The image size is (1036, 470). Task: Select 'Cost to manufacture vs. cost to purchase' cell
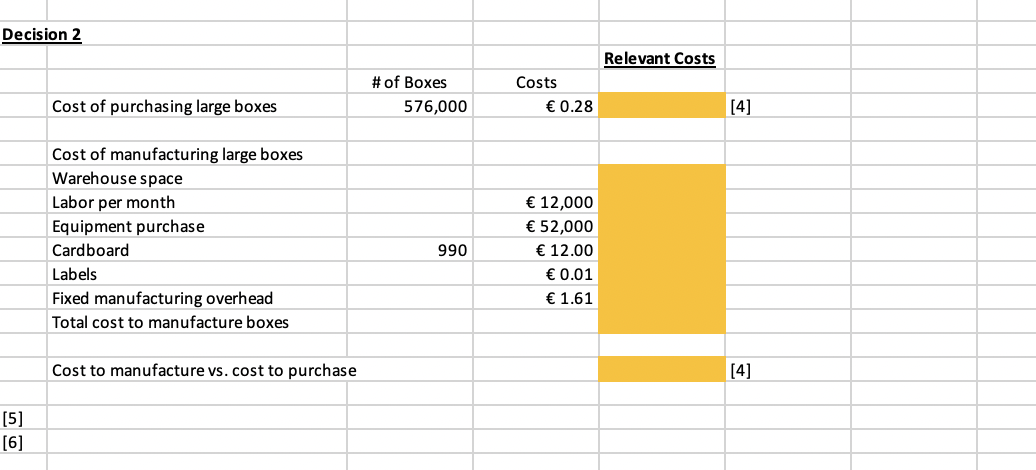pos(196,370)
